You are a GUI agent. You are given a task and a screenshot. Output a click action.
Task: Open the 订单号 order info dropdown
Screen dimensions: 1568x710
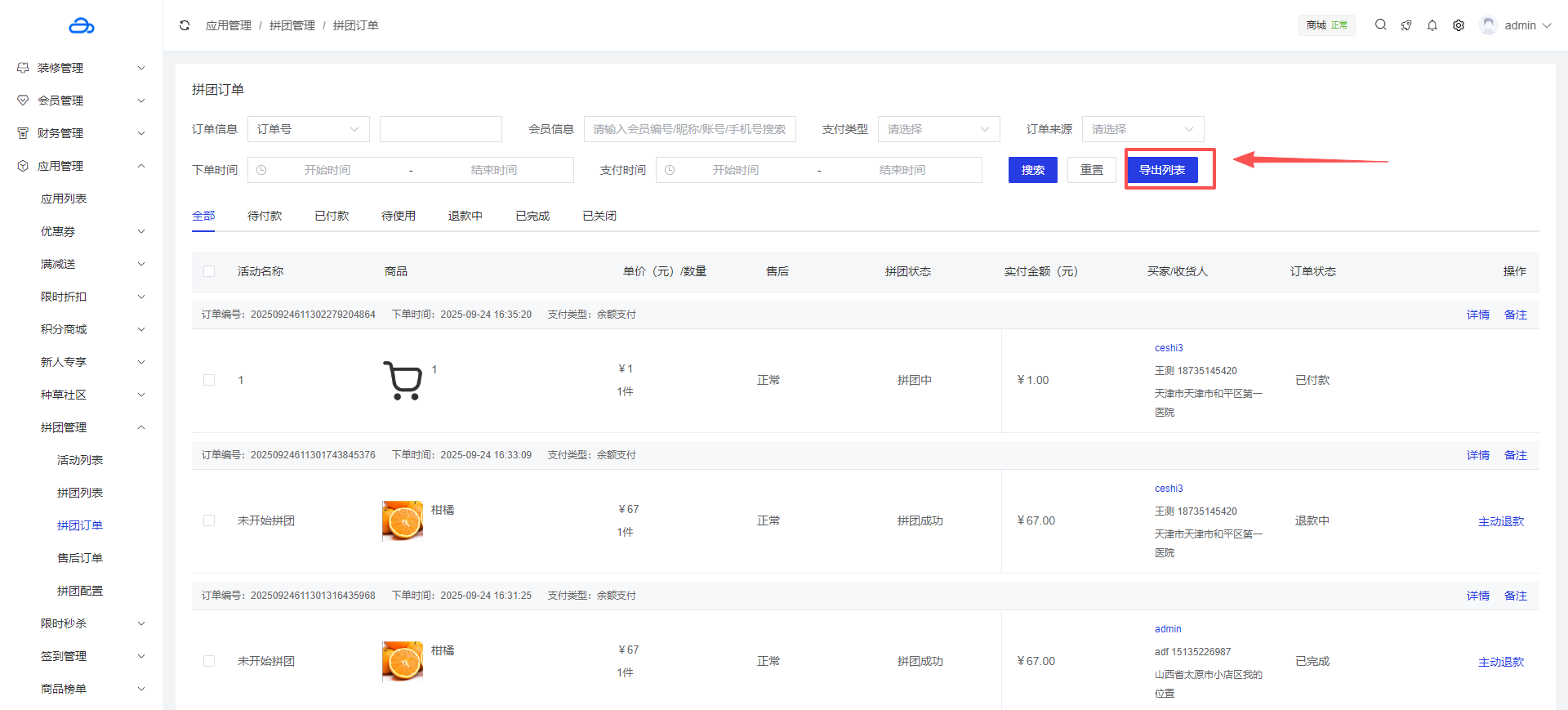tap(308, 129)
